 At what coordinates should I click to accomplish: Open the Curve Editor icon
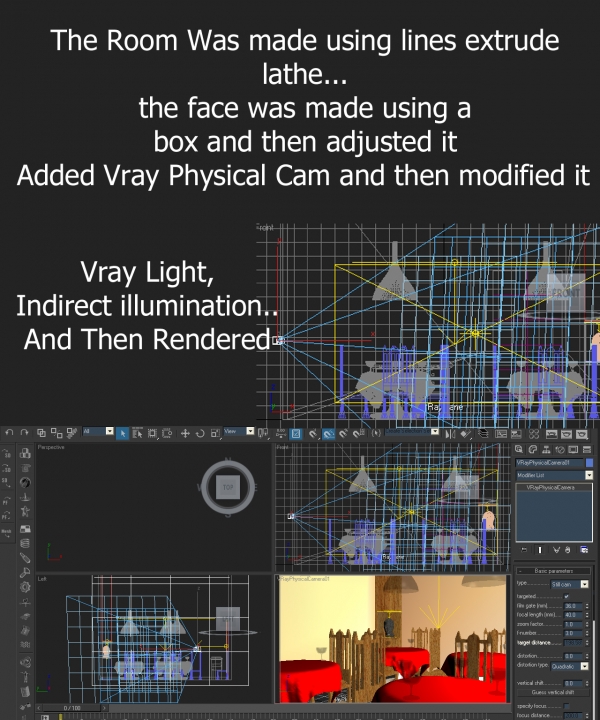tap(501, 433)
